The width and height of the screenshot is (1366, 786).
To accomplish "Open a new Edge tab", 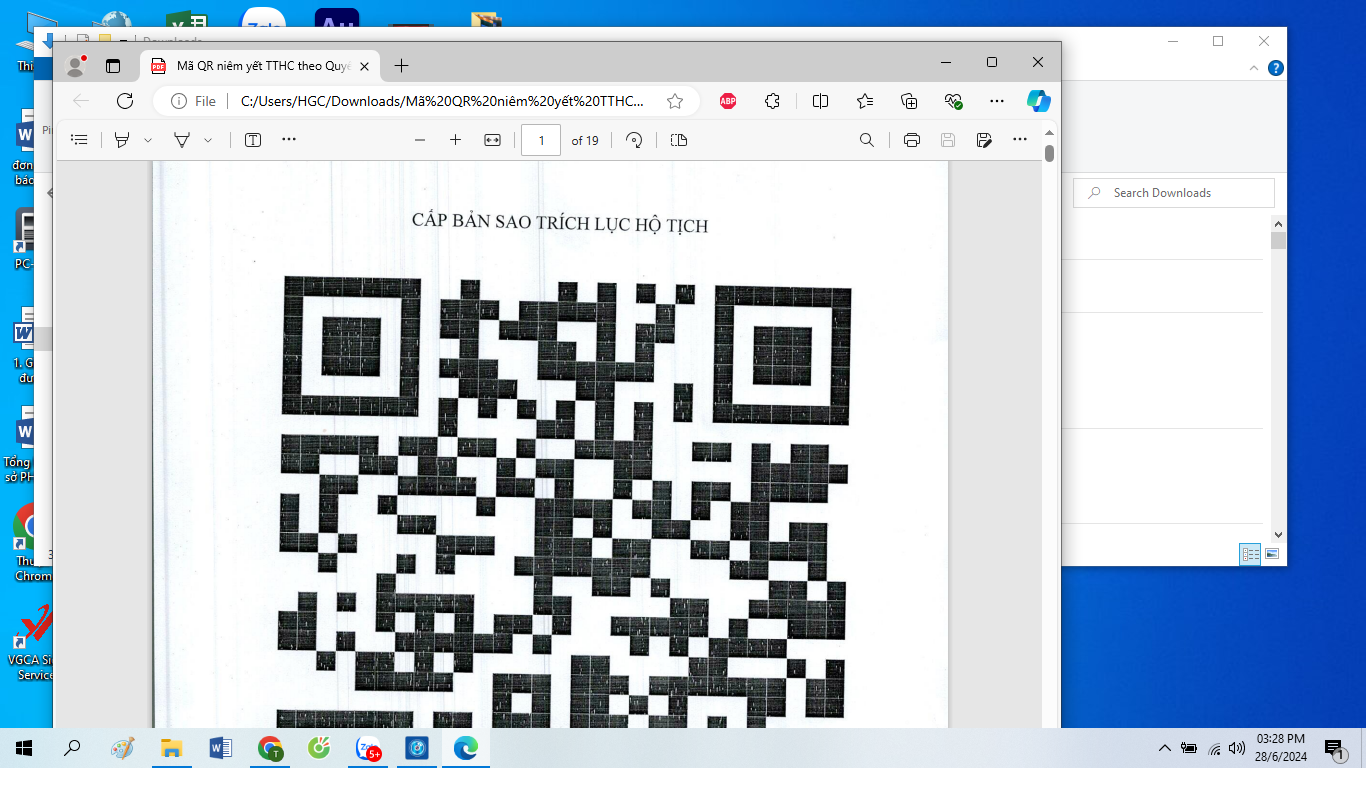I will pos(401,66).
